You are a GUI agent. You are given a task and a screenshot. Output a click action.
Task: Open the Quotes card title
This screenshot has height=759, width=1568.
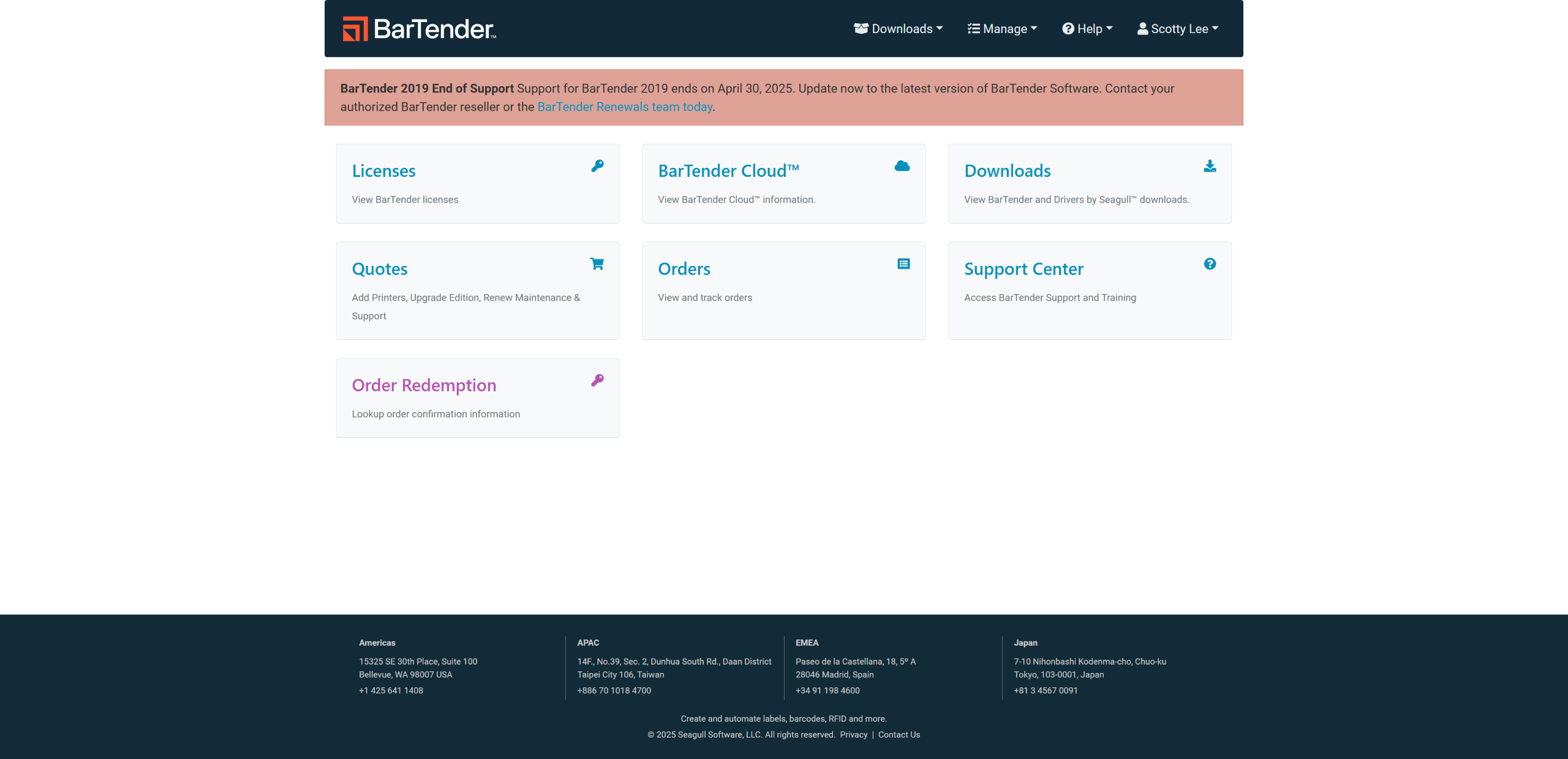point(379,269)
